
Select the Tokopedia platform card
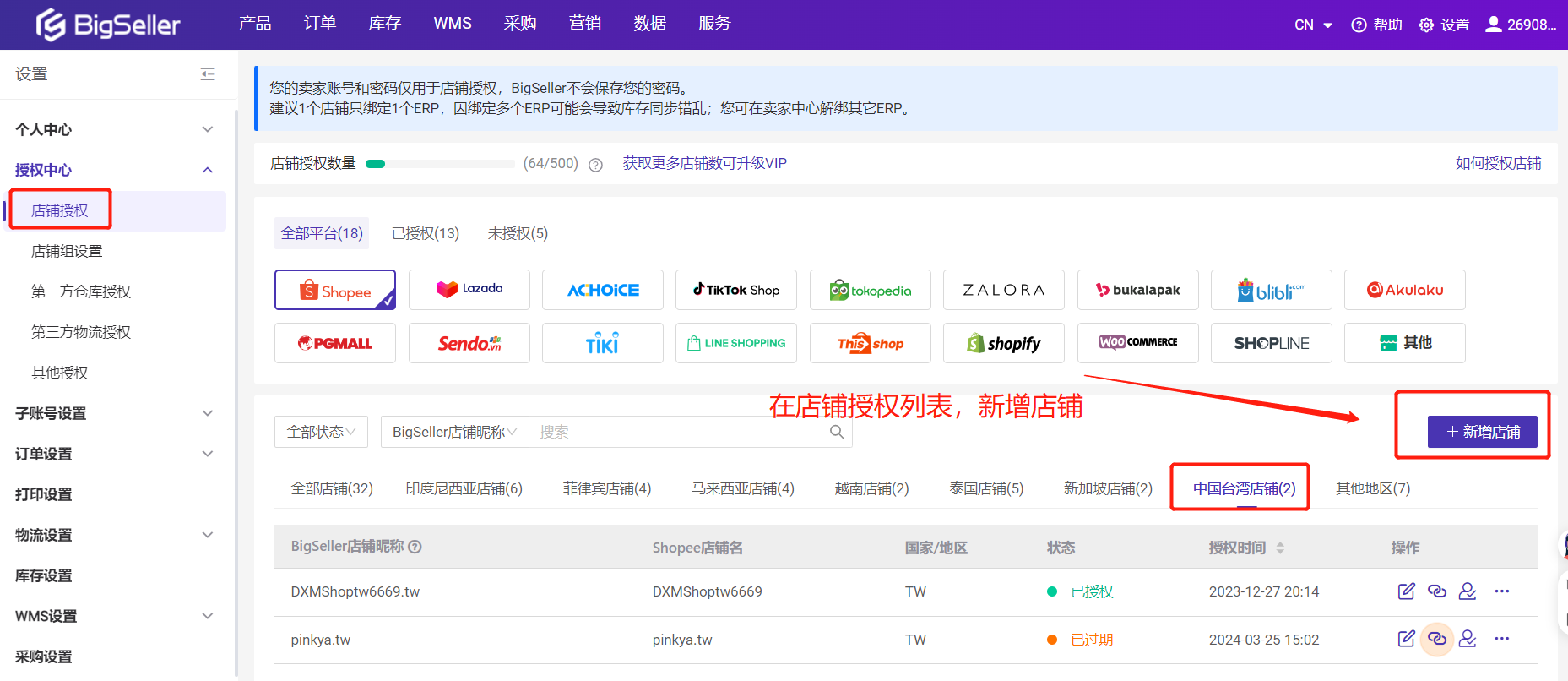pos(871,290)
